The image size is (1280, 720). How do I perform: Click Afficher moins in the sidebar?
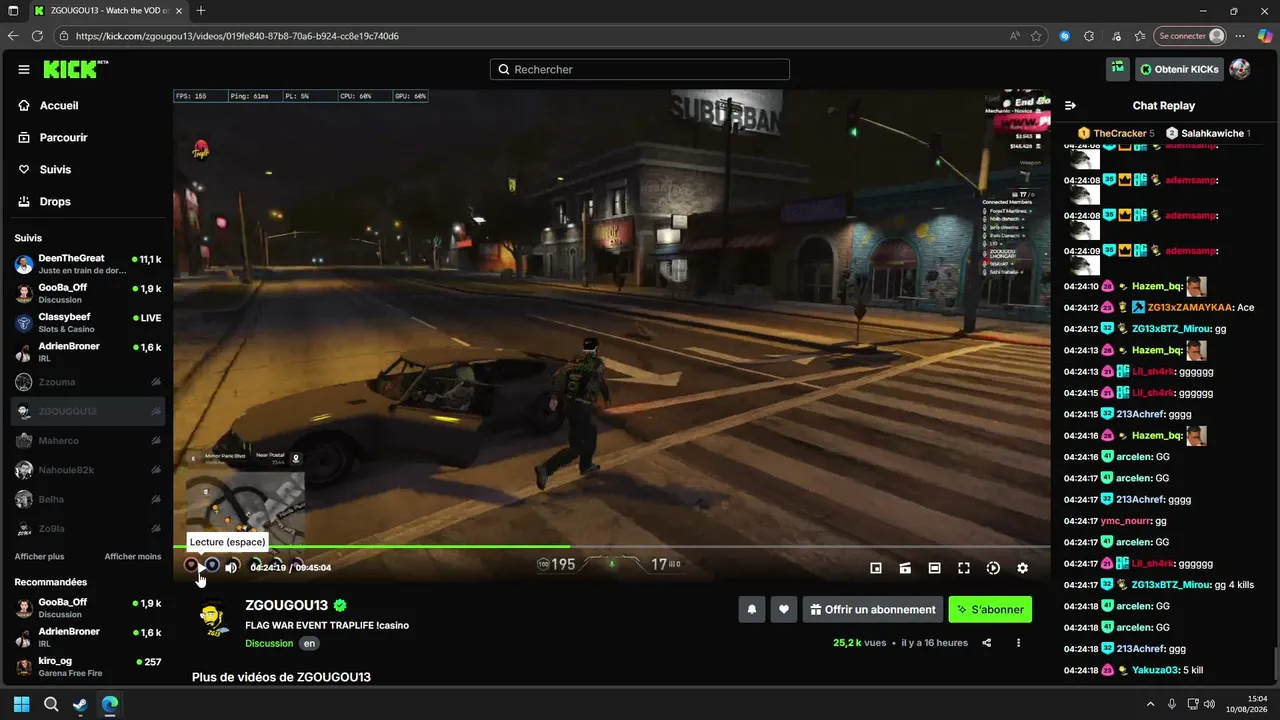click(133, 557)
